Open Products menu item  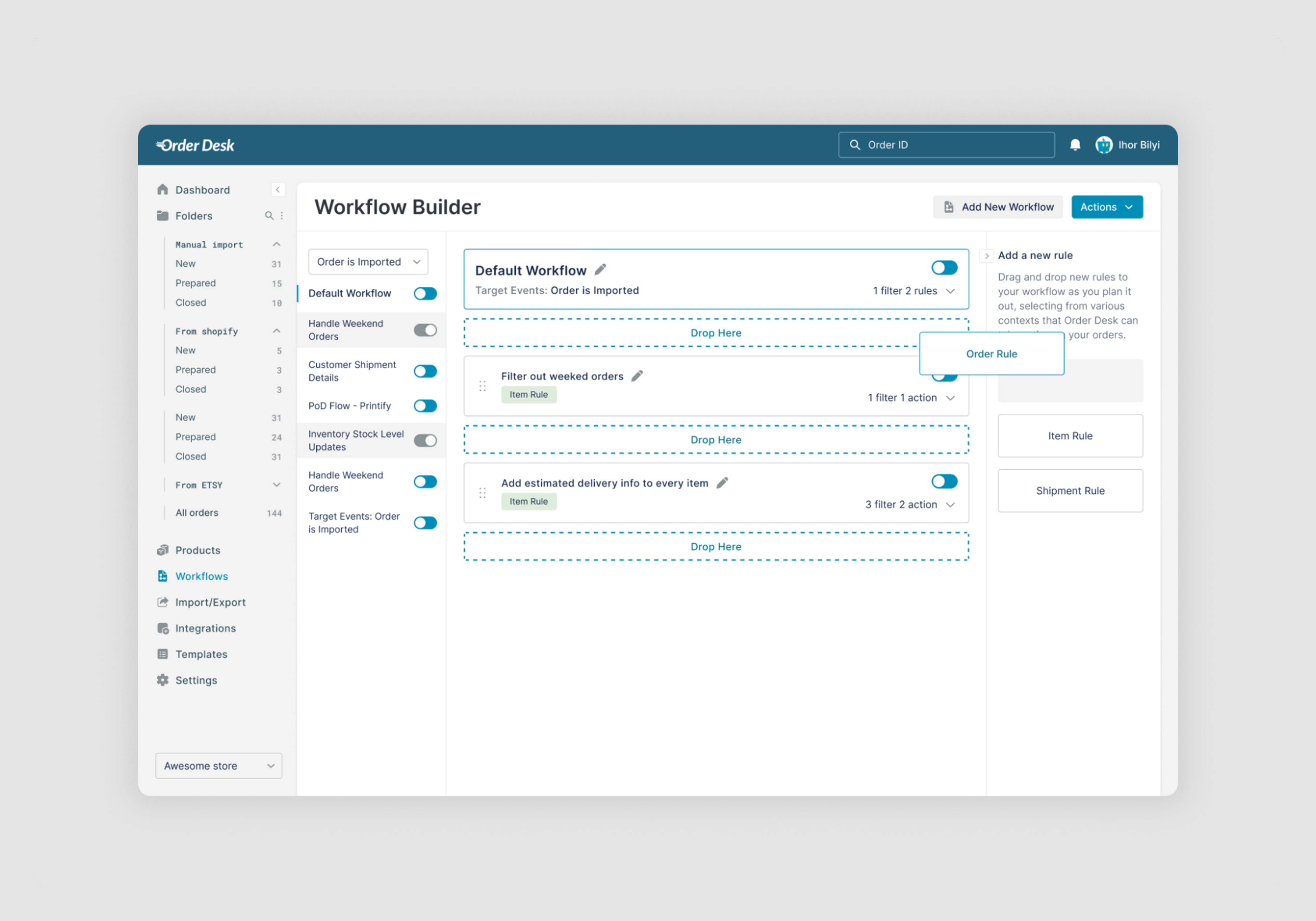(x=198, y=550)
